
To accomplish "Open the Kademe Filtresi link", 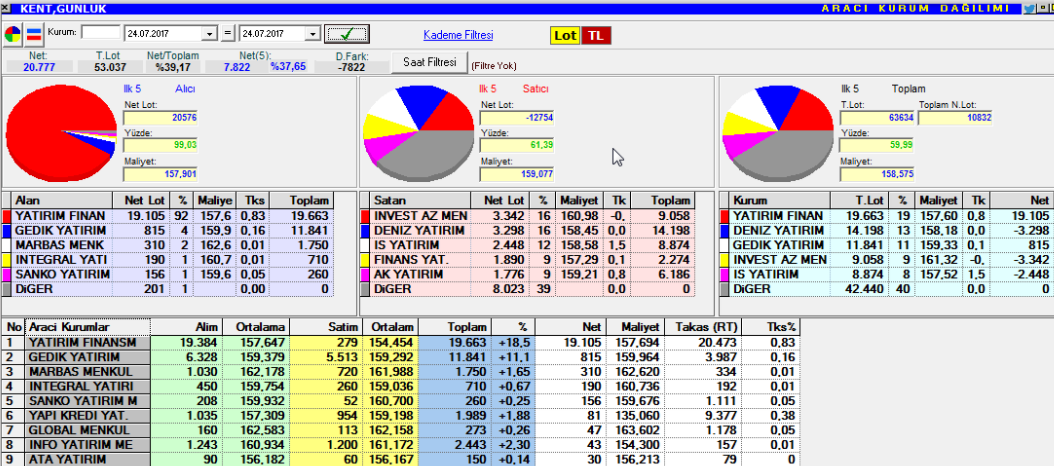I will [x=458, y=34].
